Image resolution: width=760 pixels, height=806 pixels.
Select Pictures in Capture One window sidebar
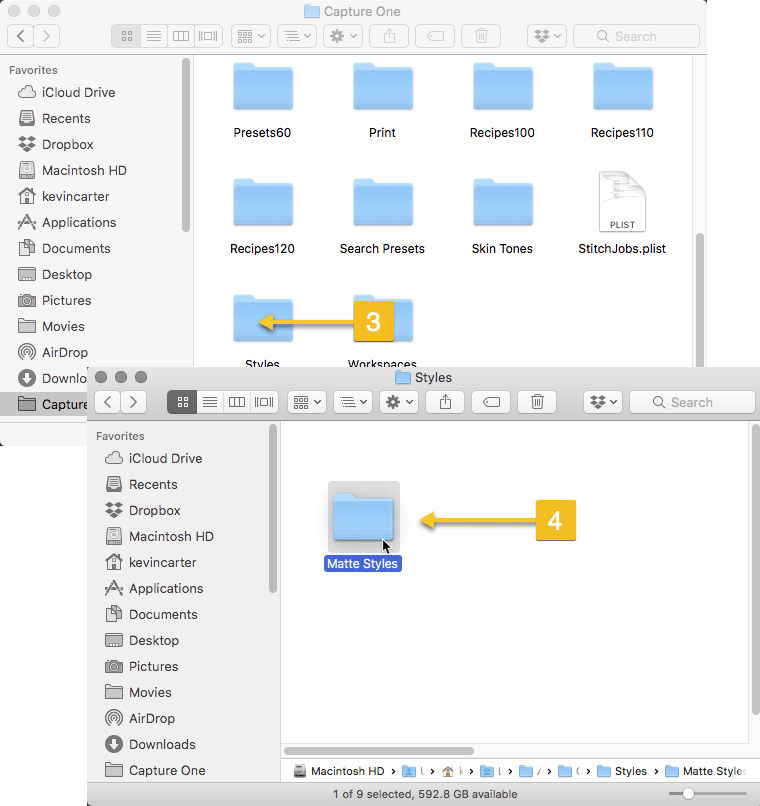pyautogui.click(x=66, y=300)
